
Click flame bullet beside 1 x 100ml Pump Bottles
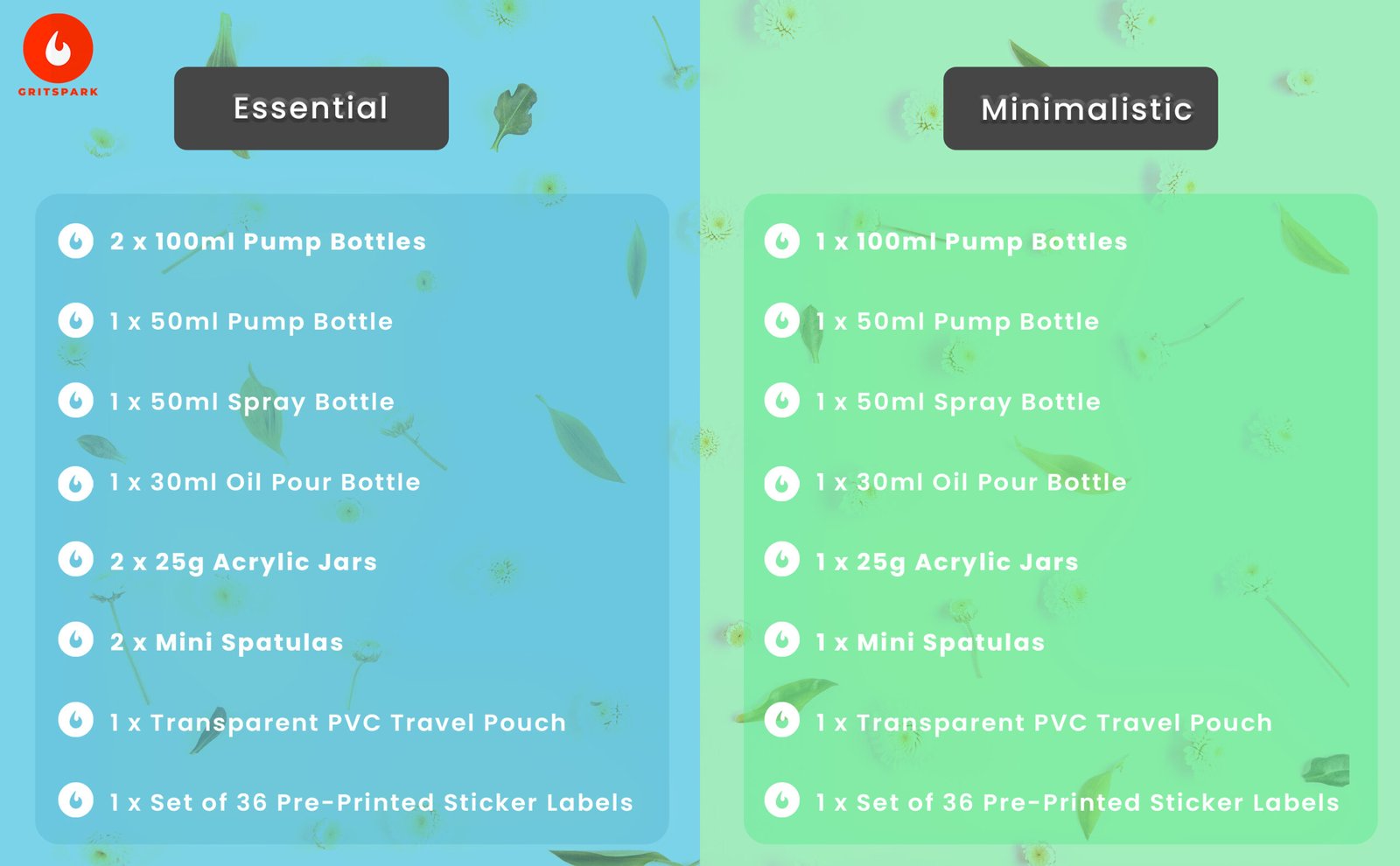[782, 241]
